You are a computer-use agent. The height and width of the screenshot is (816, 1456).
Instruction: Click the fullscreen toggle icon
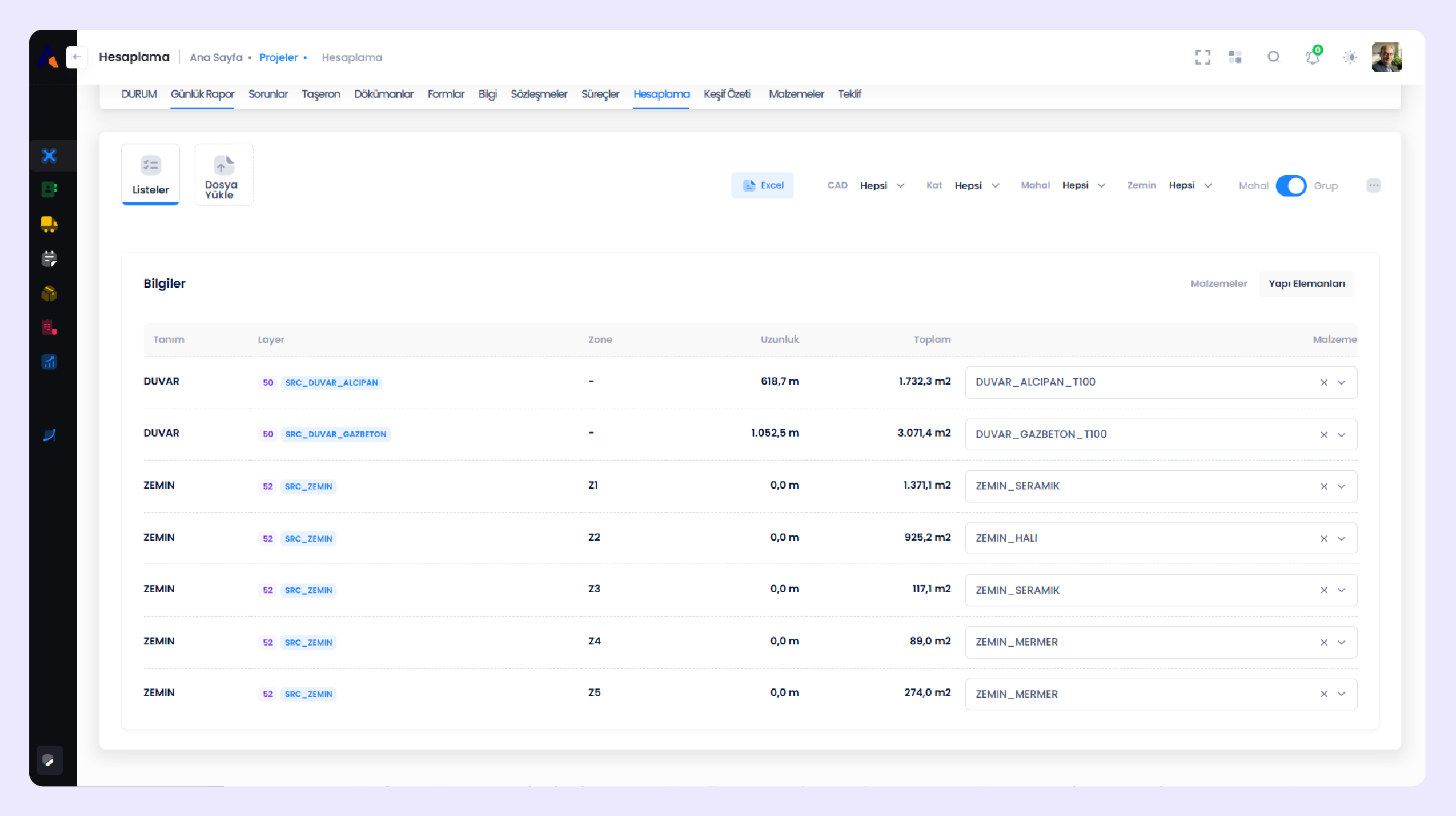coord(1202,57)
